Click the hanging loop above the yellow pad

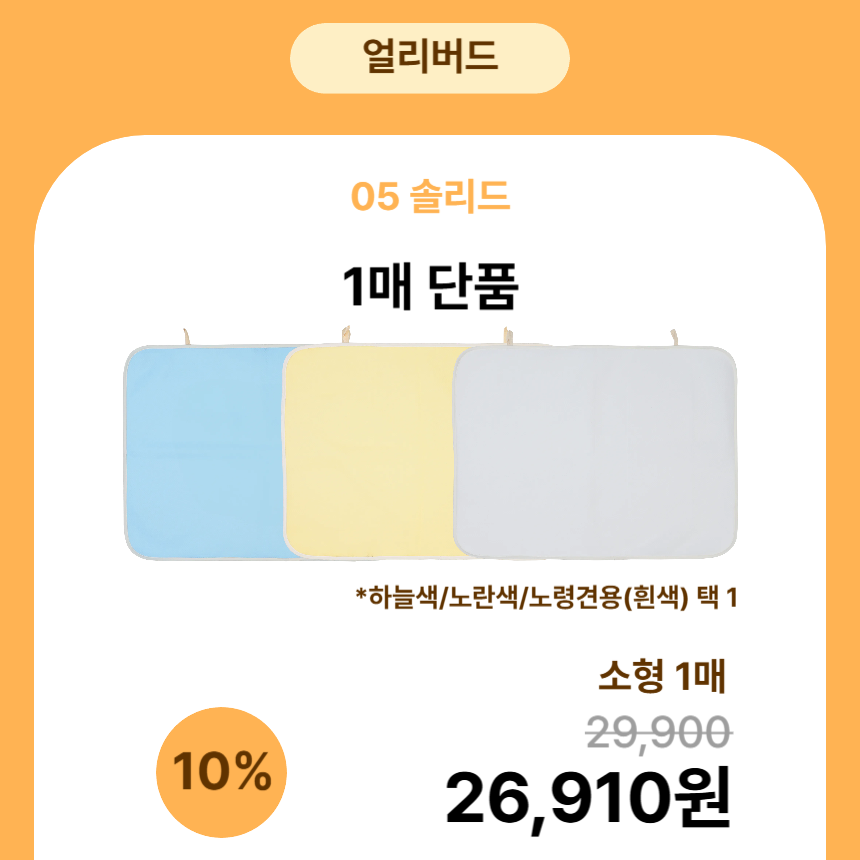pos(344,336)
